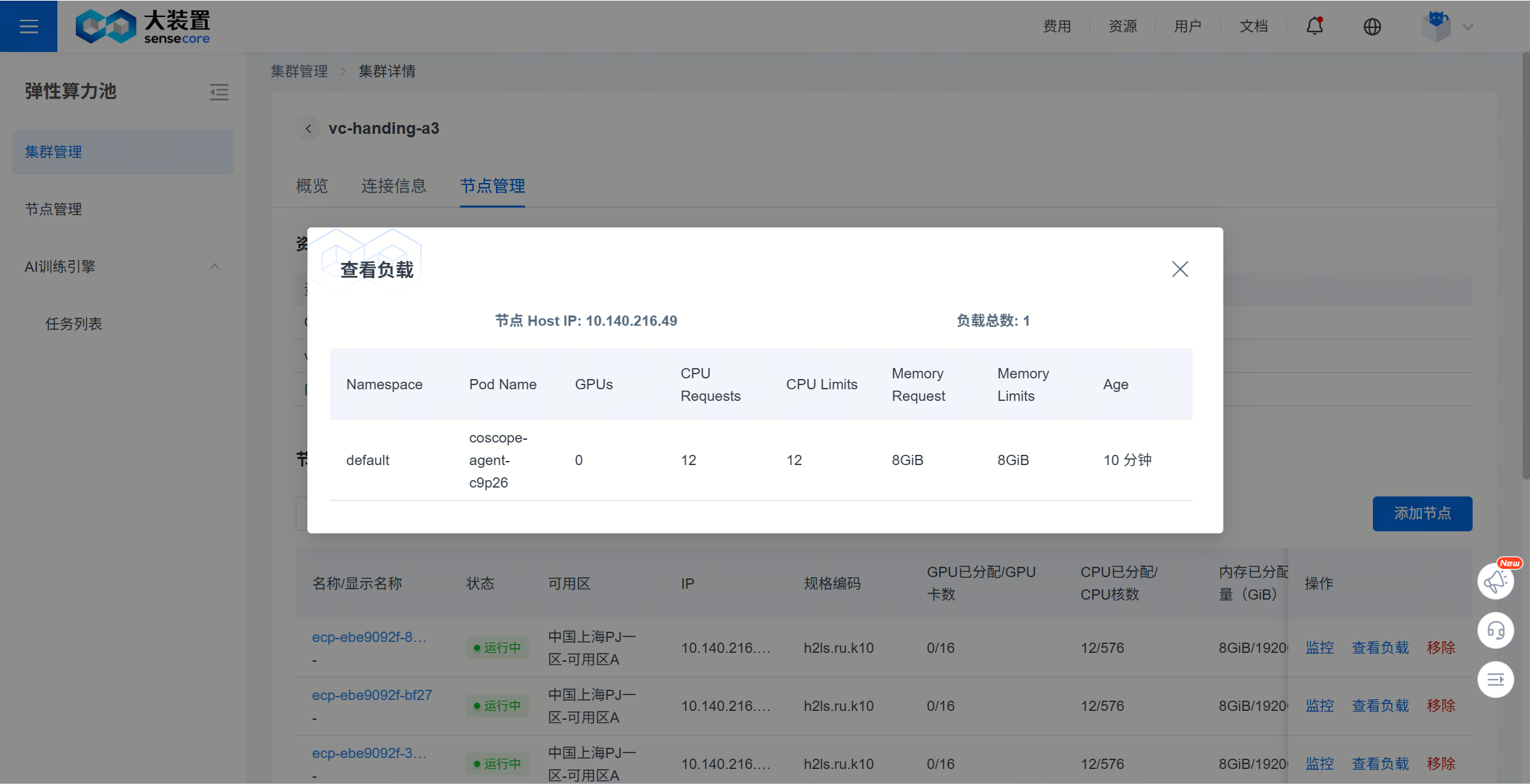Collapse the AI训练引擎 menu section
The height and width of the screenshot is (784, 1530).
(x=214, y=267)
